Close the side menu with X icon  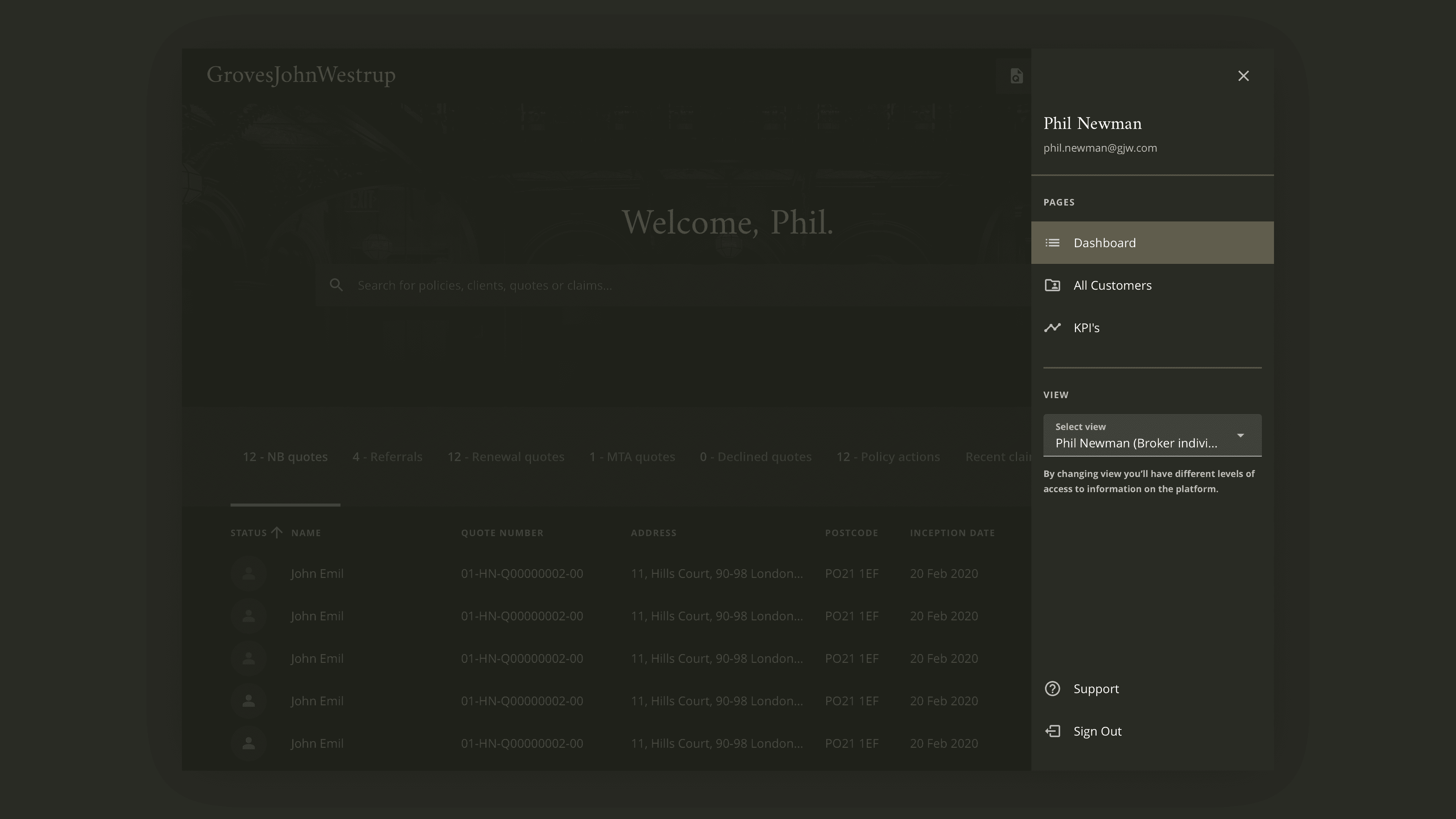point(1243,76)
